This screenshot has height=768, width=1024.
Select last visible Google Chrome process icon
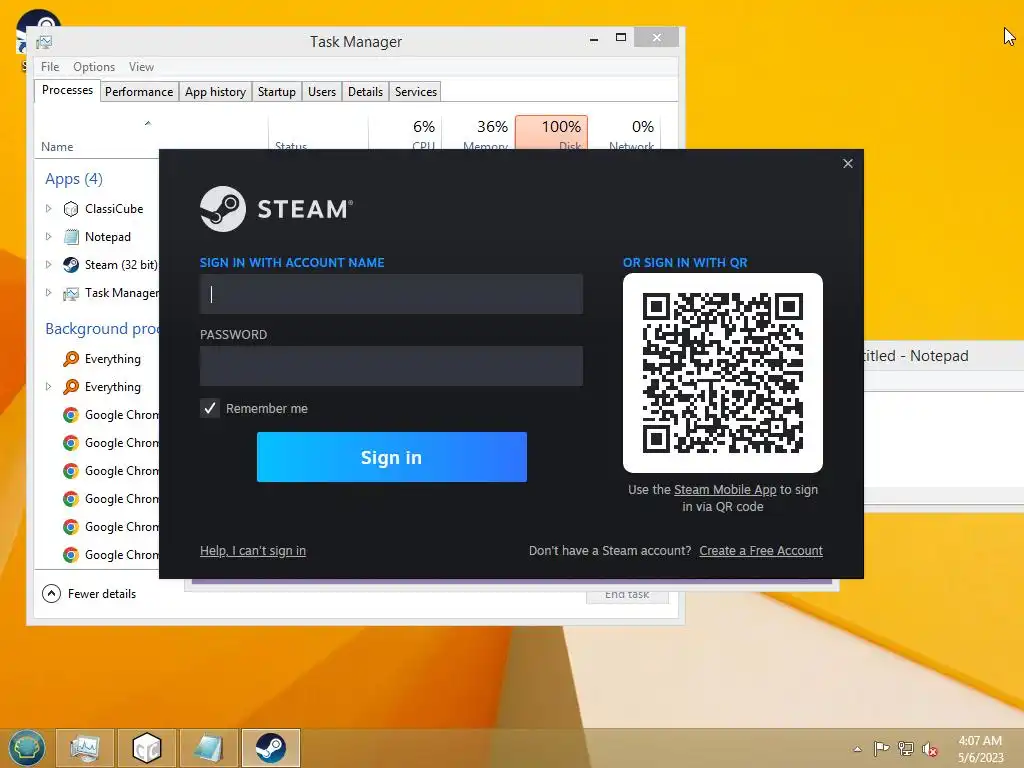(x=71, y=555)
